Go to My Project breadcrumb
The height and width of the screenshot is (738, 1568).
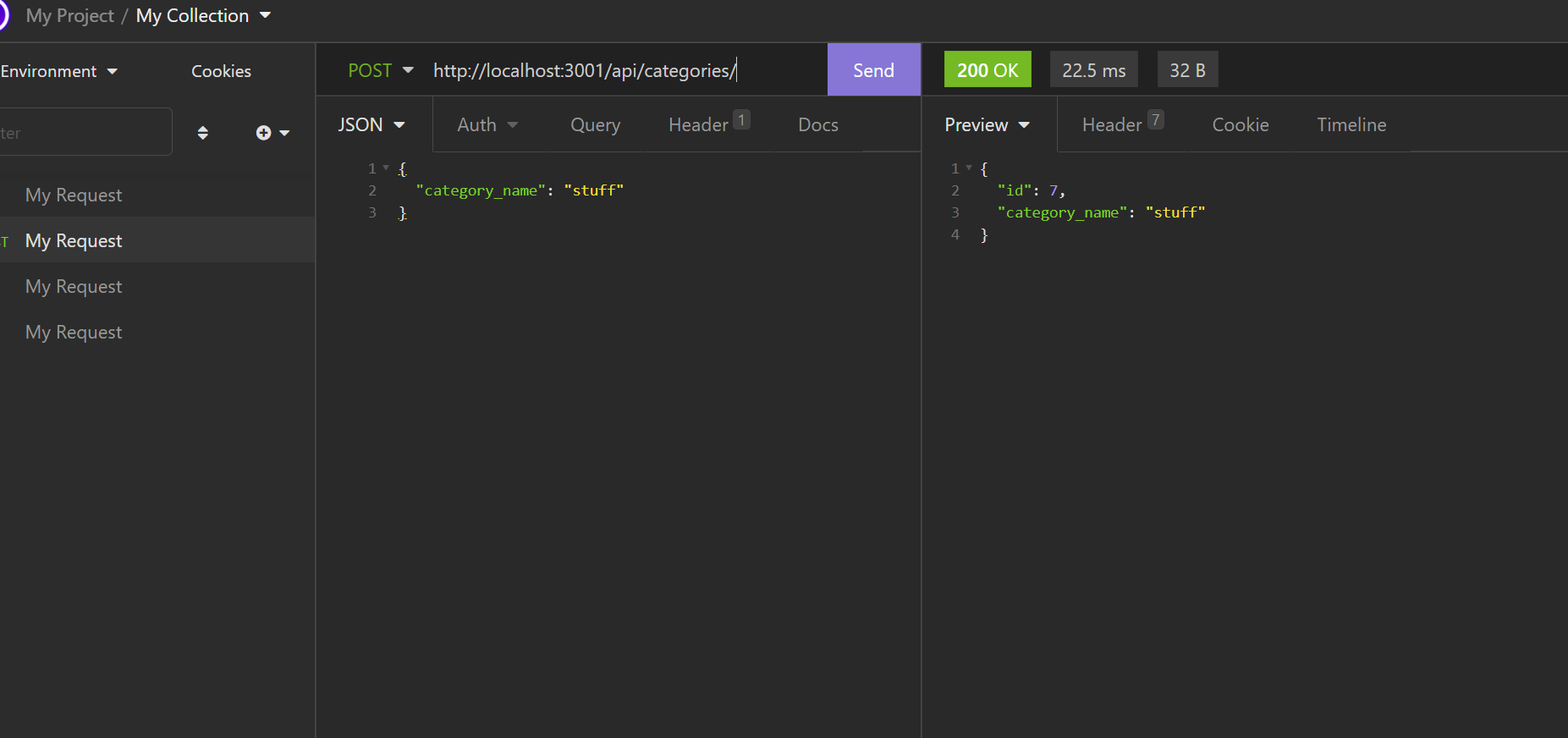click(x=70, y=15)
